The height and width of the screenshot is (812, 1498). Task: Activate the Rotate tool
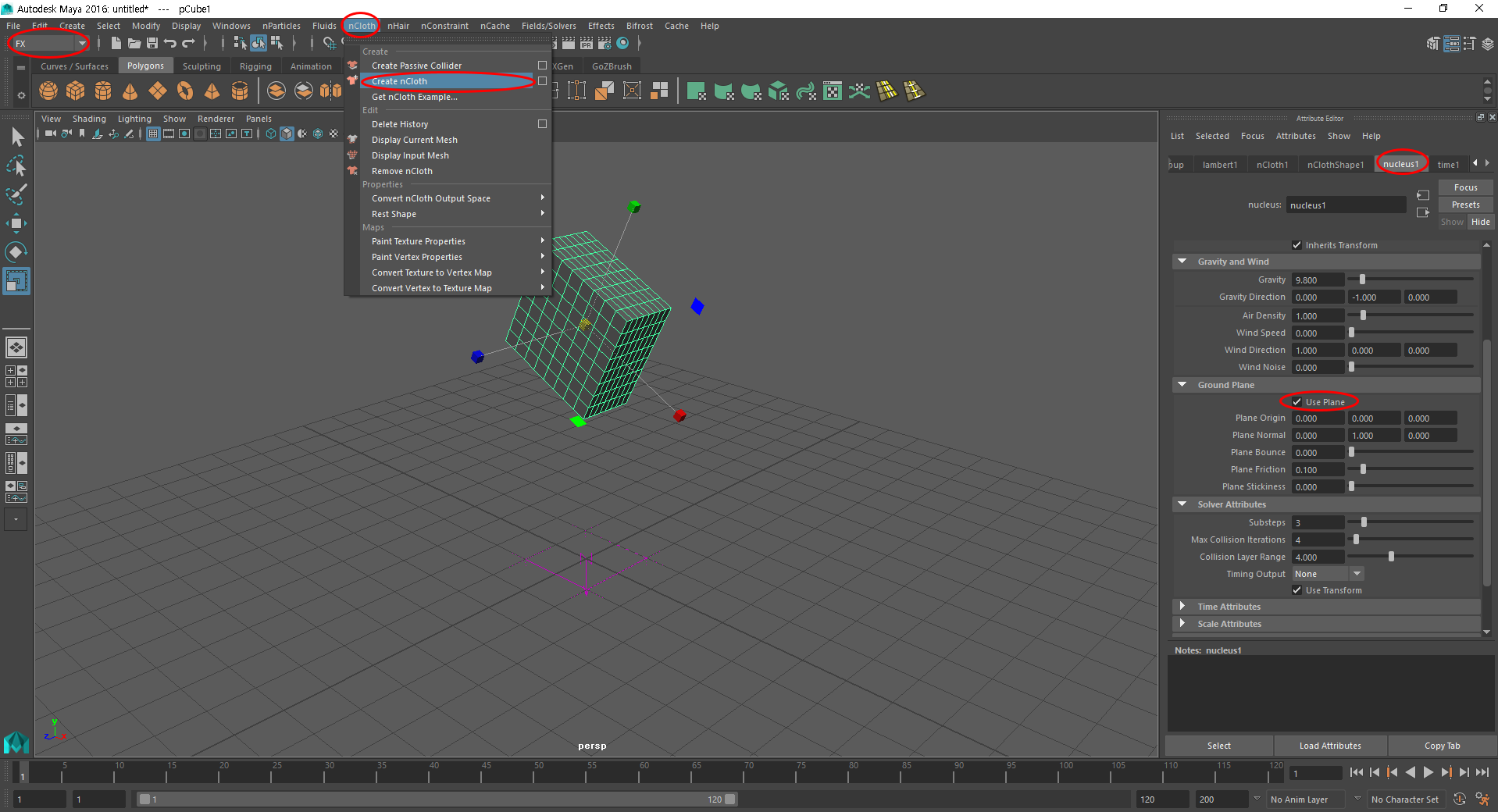[16, 252]
